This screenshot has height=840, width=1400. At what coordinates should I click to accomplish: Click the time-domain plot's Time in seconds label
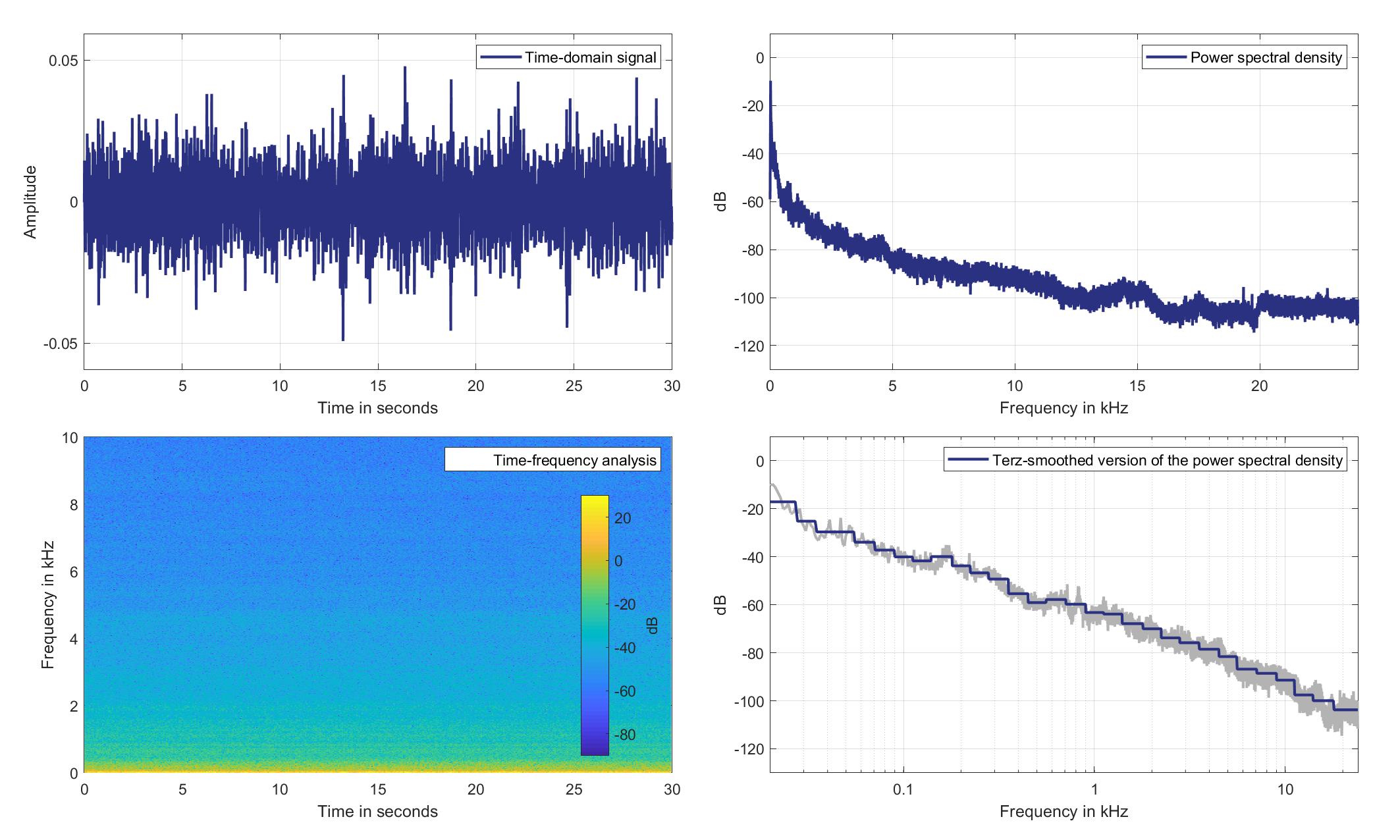(x=377, y=408)
